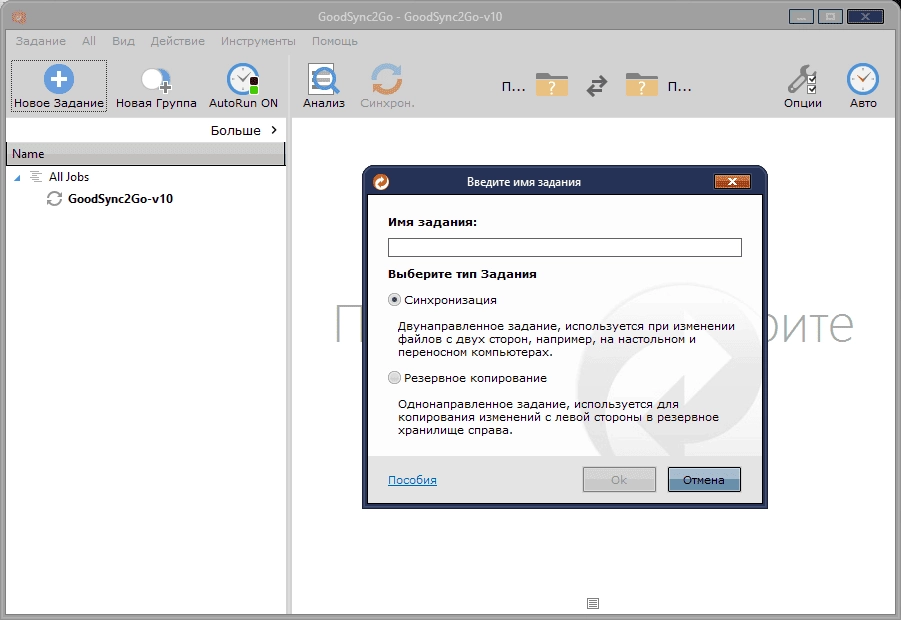This screenshot has width=901, height=620.
Task: Click the Name column header
Action: pos(145,154)
